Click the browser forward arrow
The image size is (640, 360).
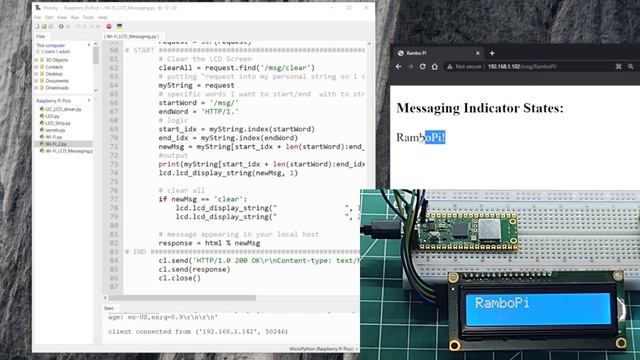[x=411, y=67]
